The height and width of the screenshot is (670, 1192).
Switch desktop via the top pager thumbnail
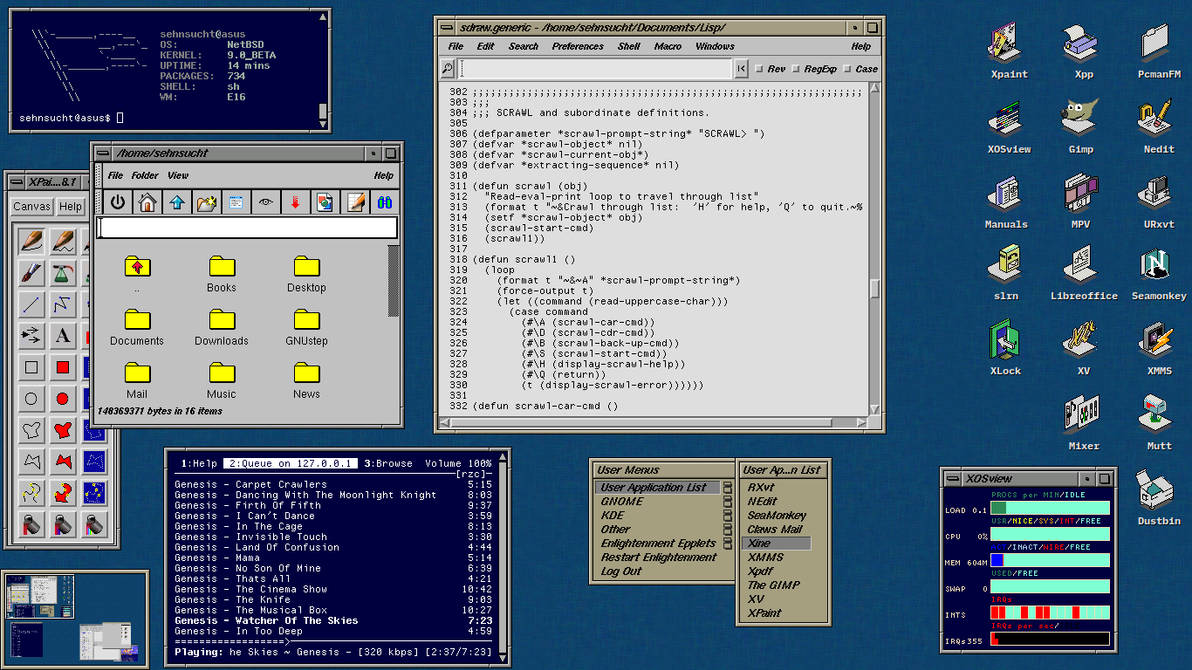click(x=40, y=596)
